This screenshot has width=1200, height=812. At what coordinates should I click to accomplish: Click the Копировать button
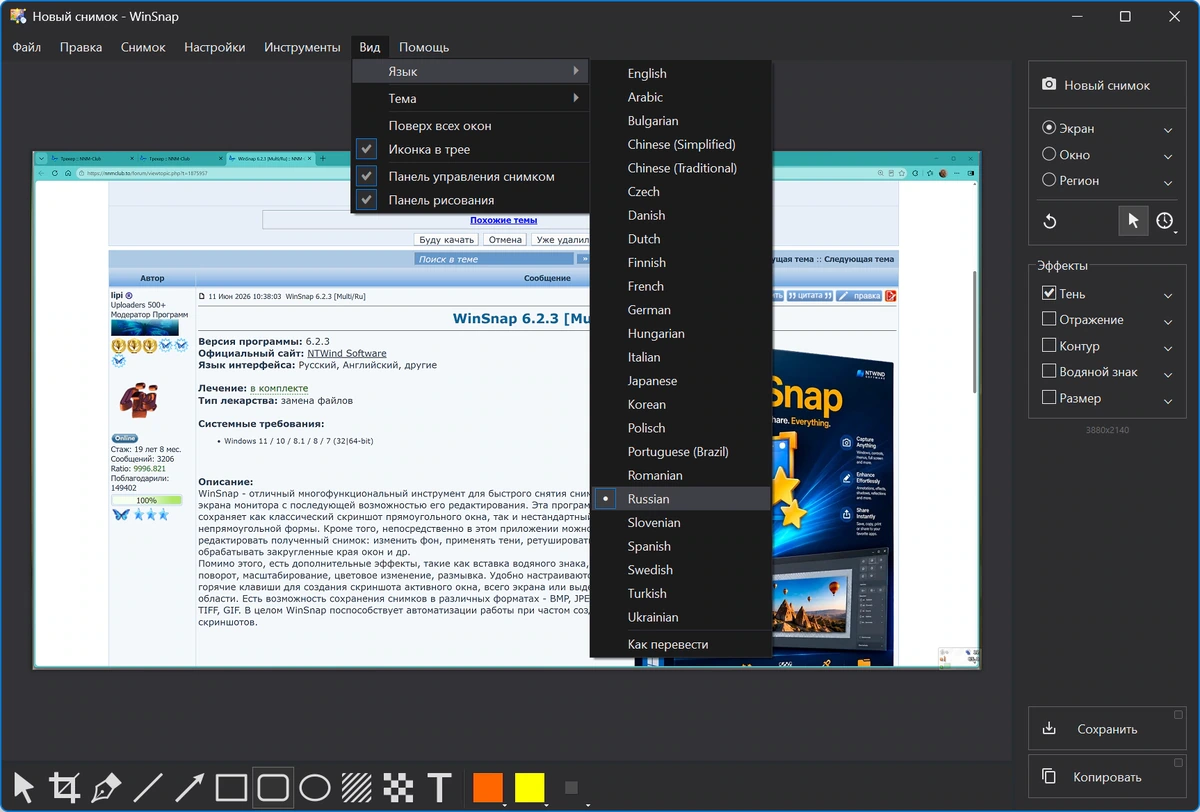pyautogui.click(x=1108, y=777)
